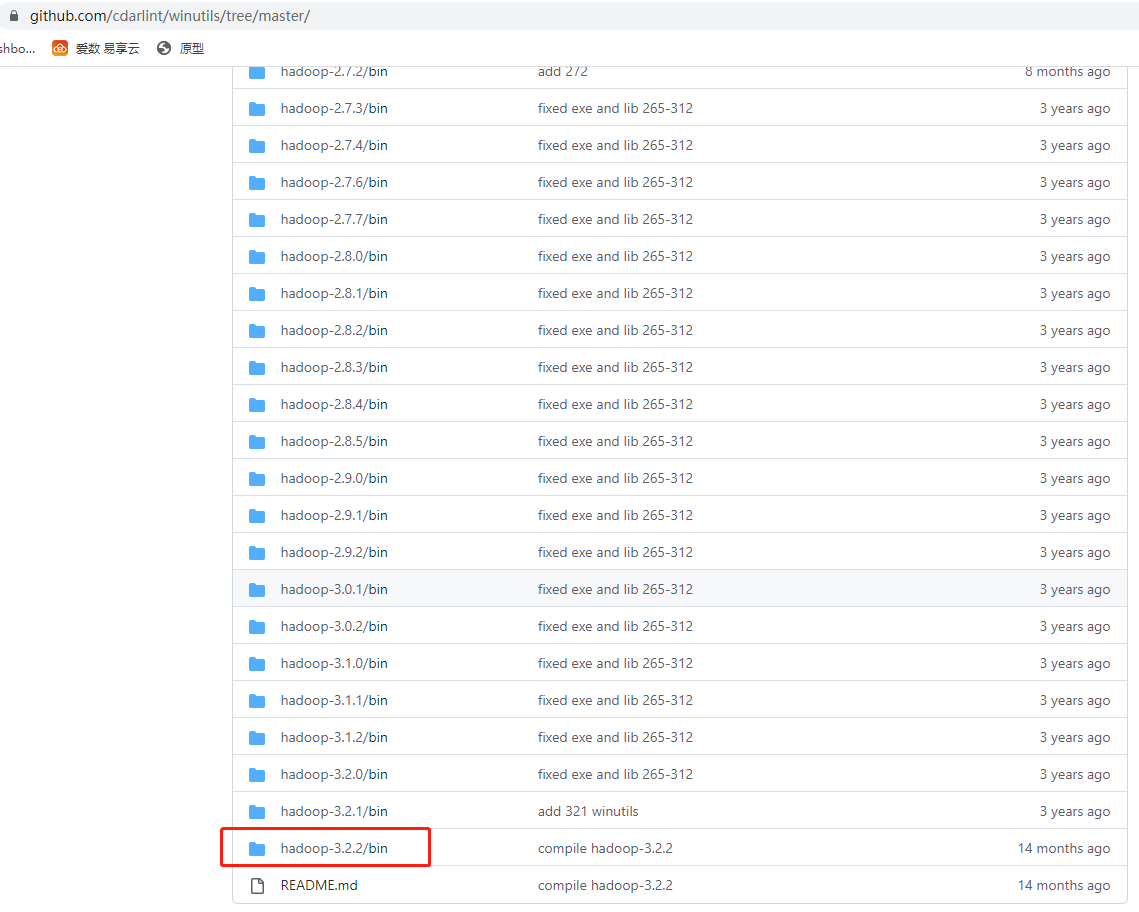Click the folder icon for hadoop-2.9.1/bin

click(x=257, y=516)
